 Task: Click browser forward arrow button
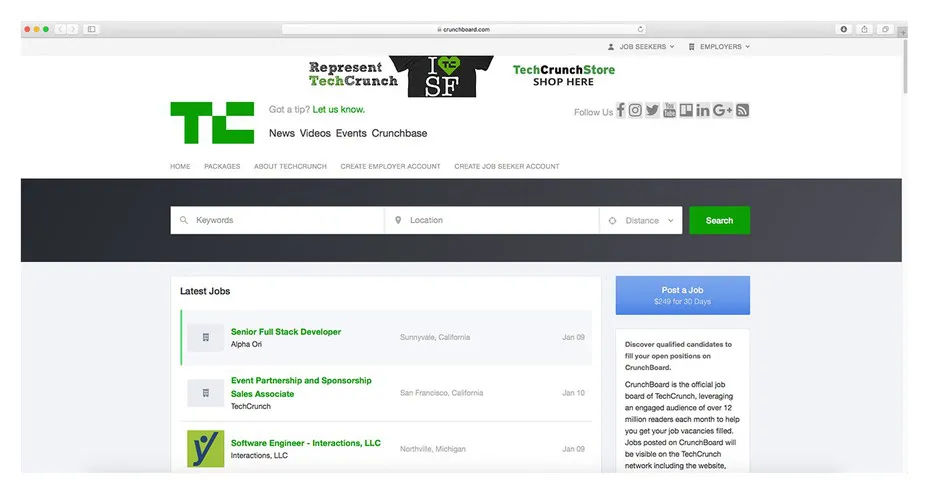[x=72, y=29]
